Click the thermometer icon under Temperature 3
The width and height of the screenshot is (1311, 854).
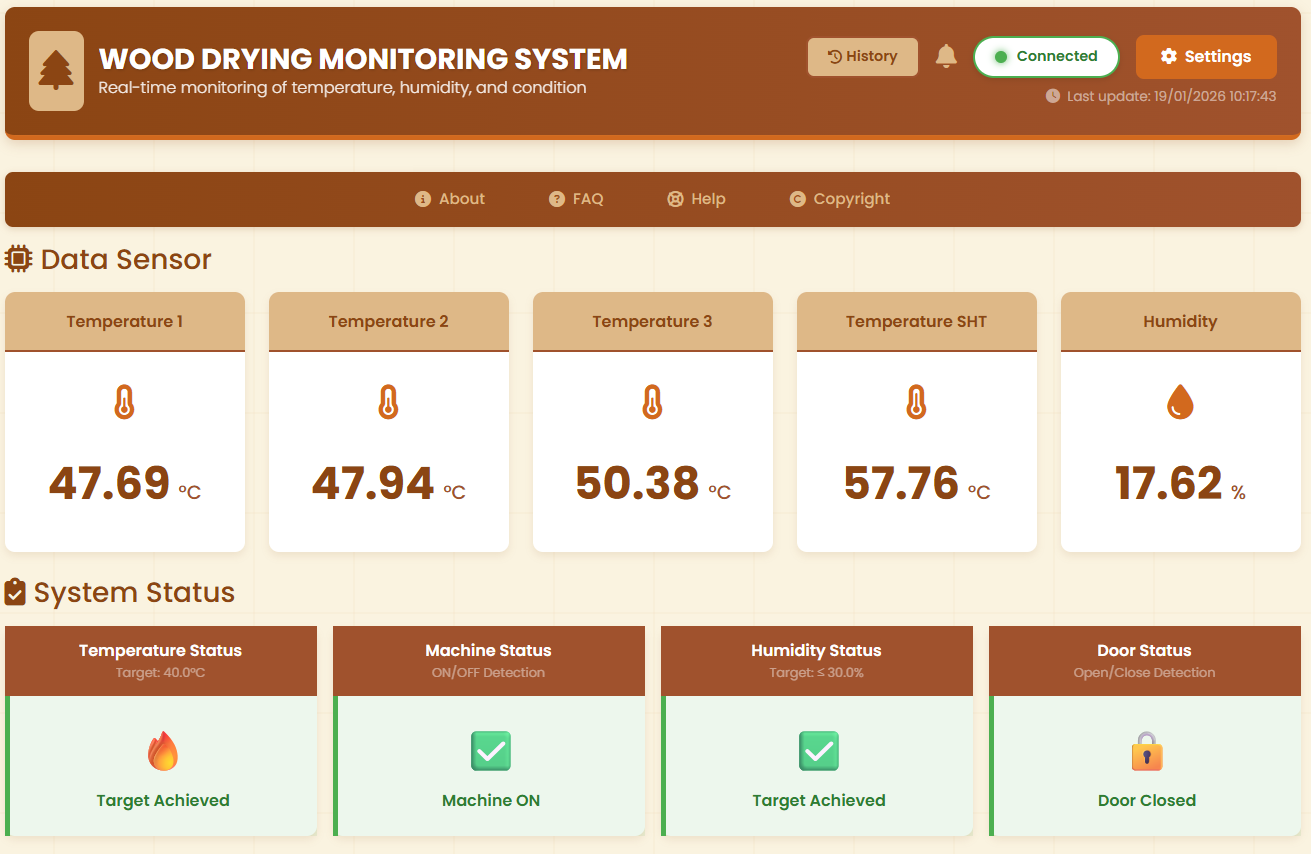652,403
